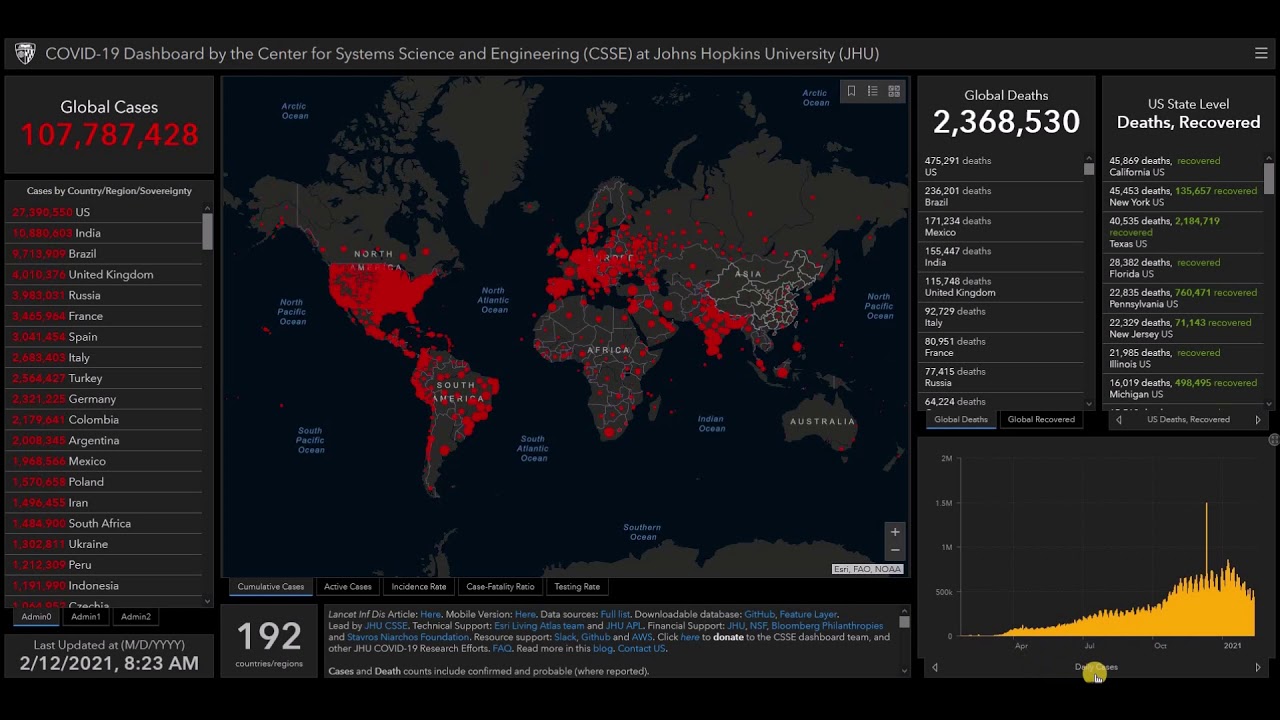Switch to Case-Fatality Ratio map tab
The image size is (1280, 720).
click(500, 587)
